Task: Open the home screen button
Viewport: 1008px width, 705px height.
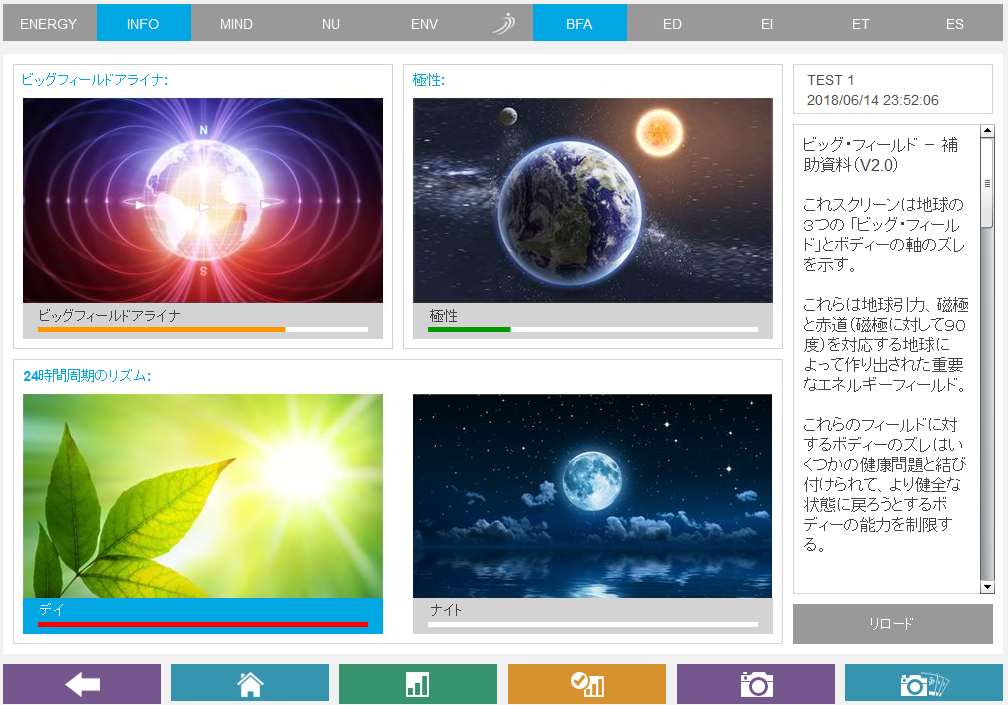Action: coord(249,684)
